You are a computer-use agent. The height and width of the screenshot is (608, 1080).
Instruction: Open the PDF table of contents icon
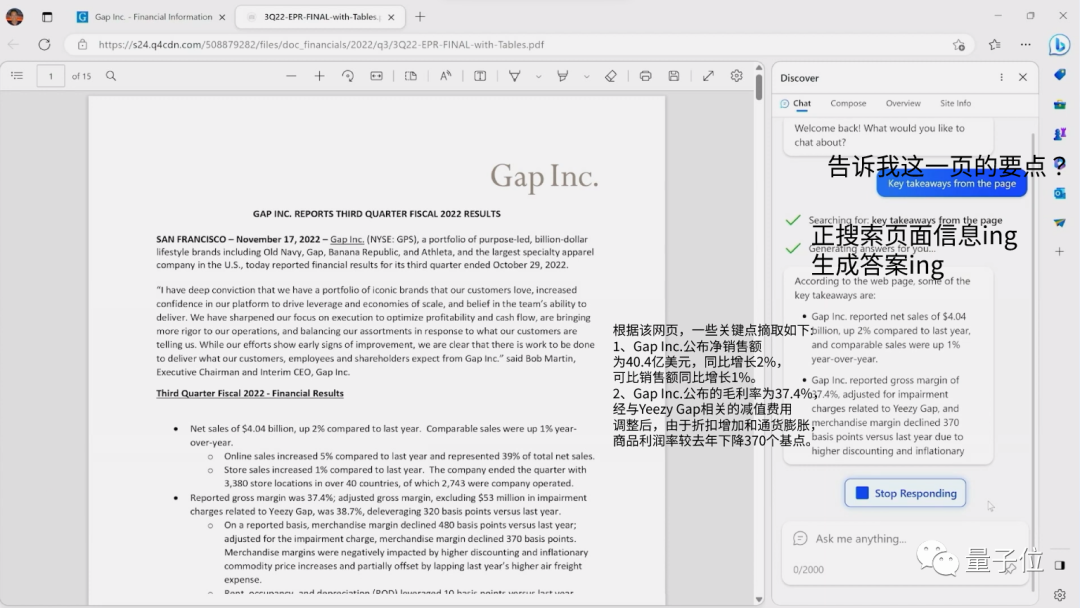[x=17, y=76]
